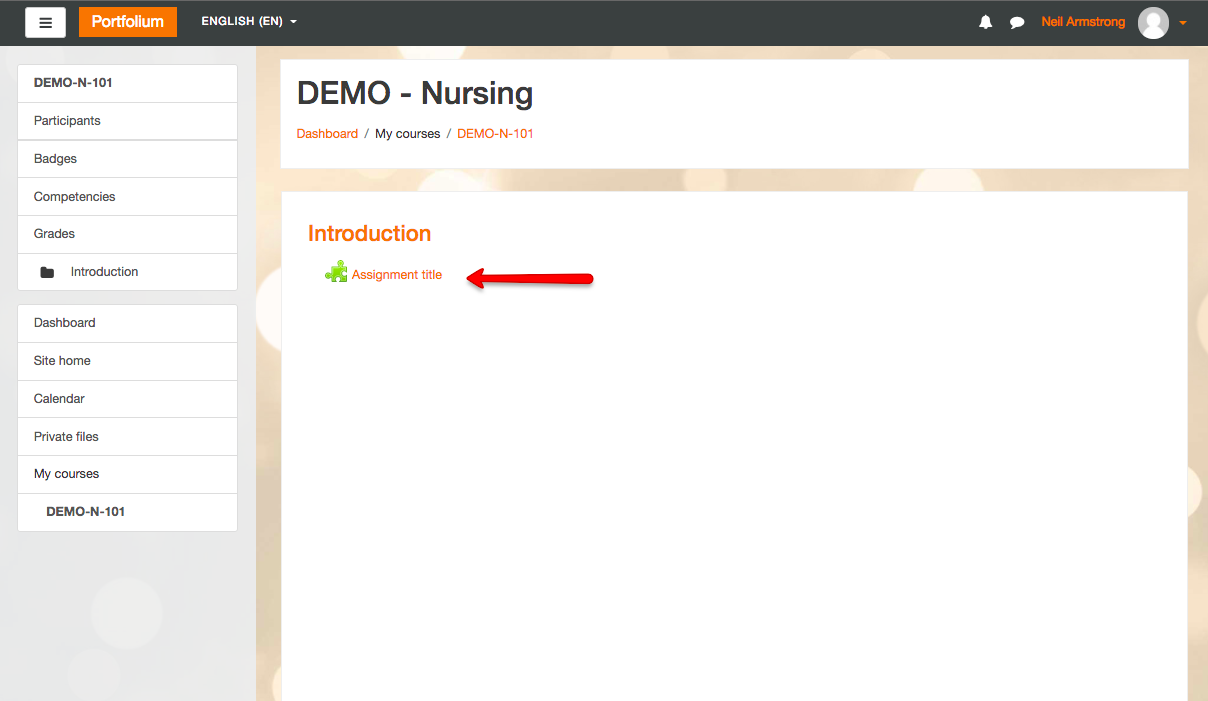Viewport: 1208px width, 701px height.
Task: Click the puzzle piece assignment icon
Action: [x=336, y=272]
